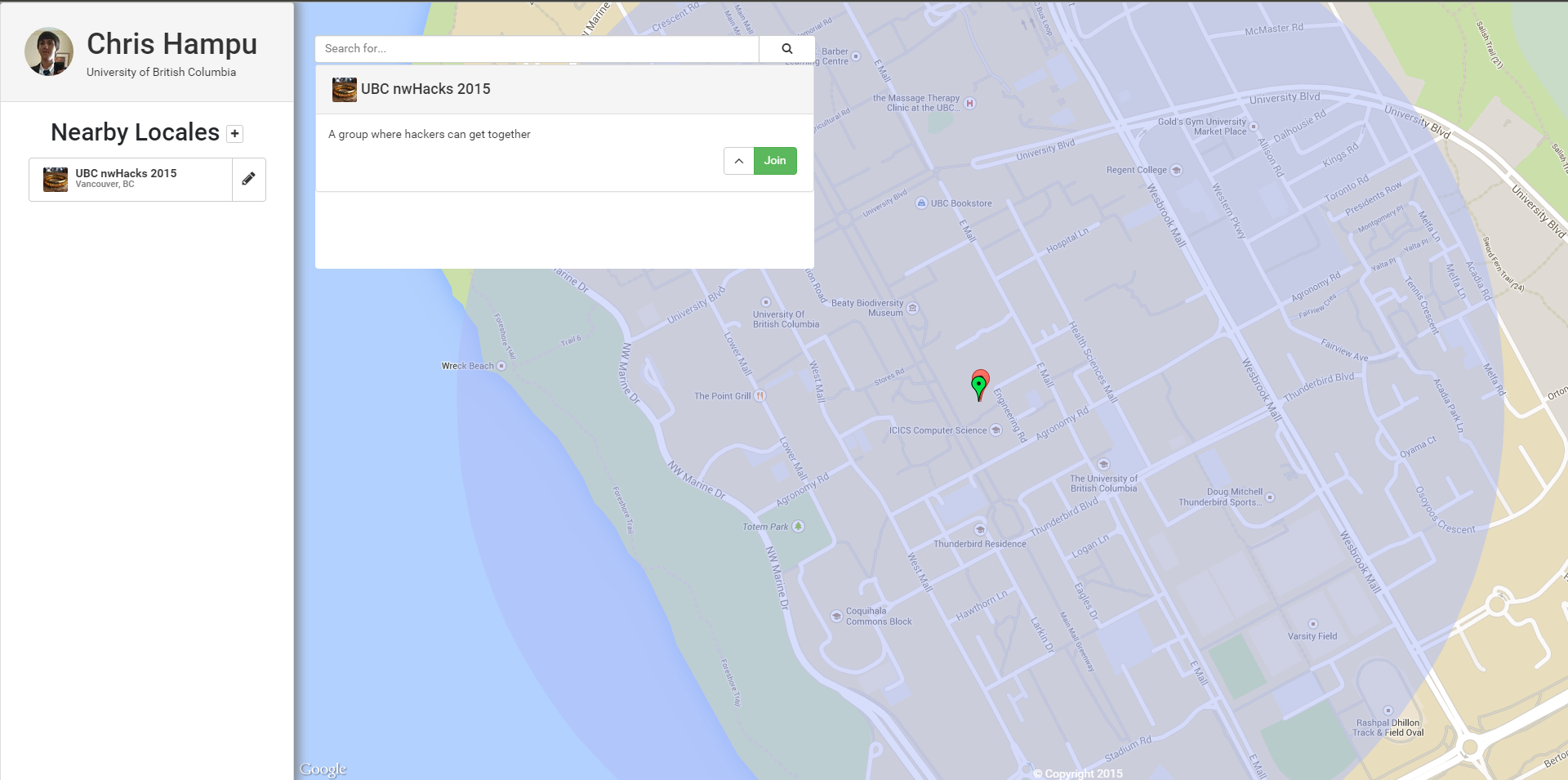Click the UBC nwHacks 2015 sidebar thumbnail
This screenshot has height=780, width=1568.
(x=56, y=180)
